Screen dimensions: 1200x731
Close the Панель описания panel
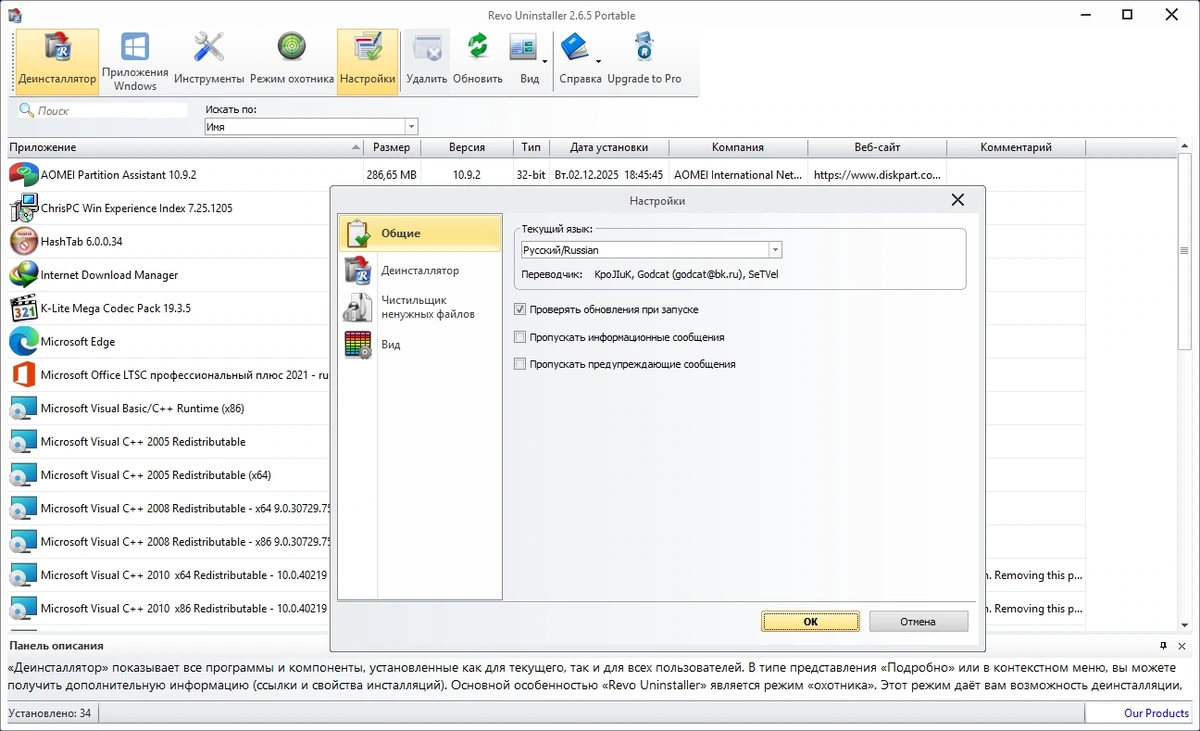[1183, 646]
